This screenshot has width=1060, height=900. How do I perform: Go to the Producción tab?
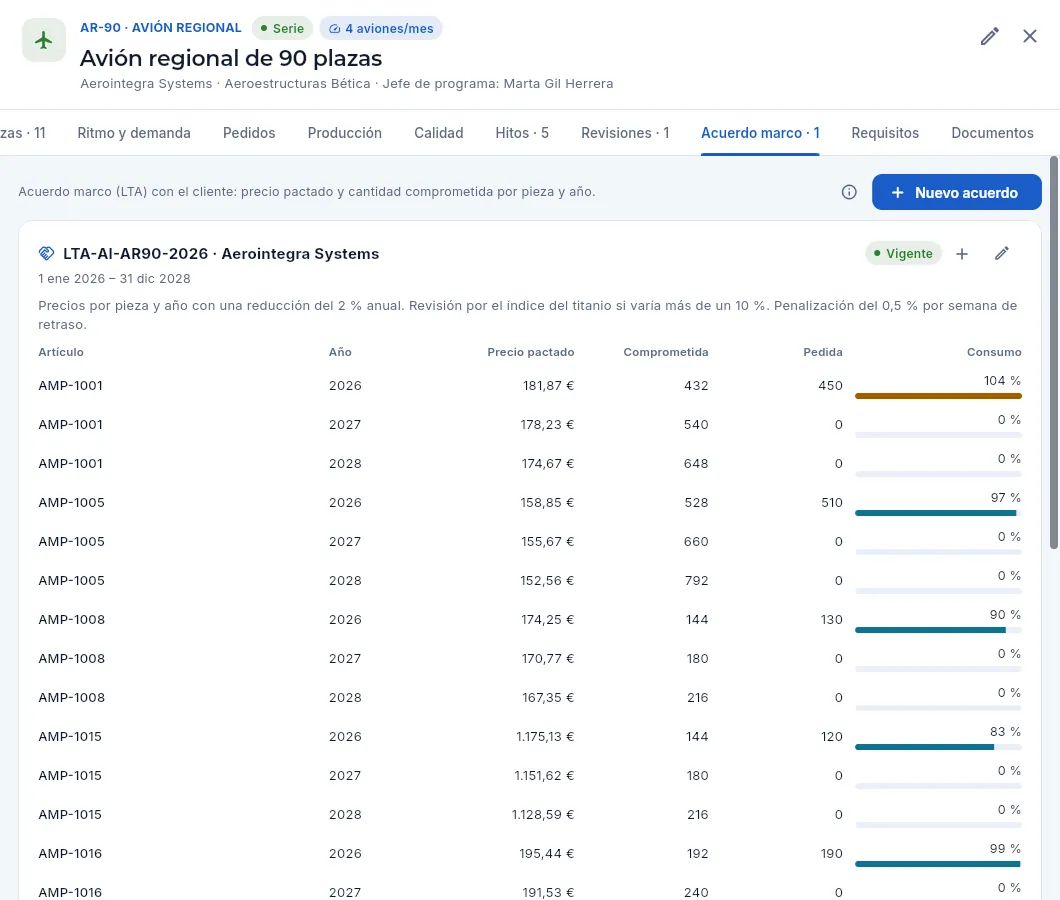tap(345, 133)
